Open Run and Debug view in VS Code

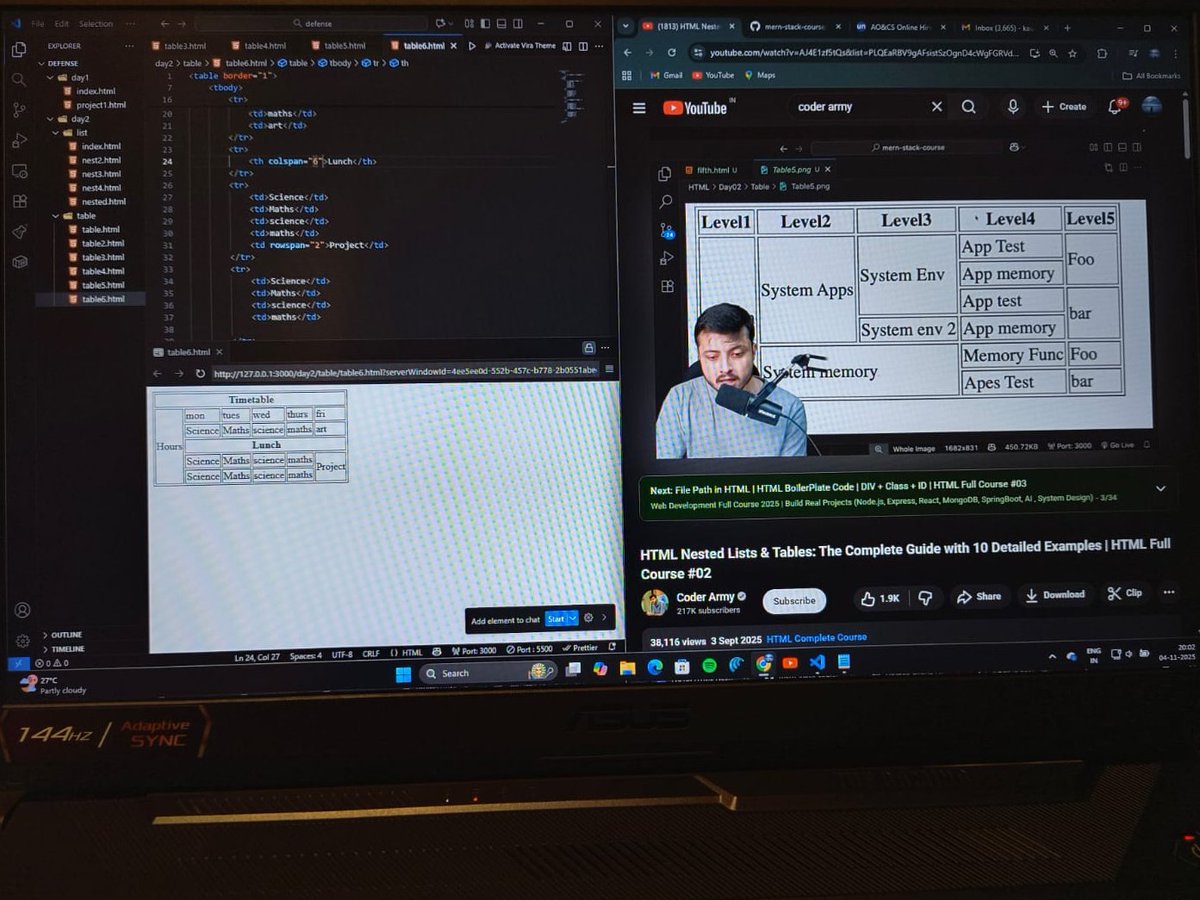pyautogui.click(x=19, y=141)
